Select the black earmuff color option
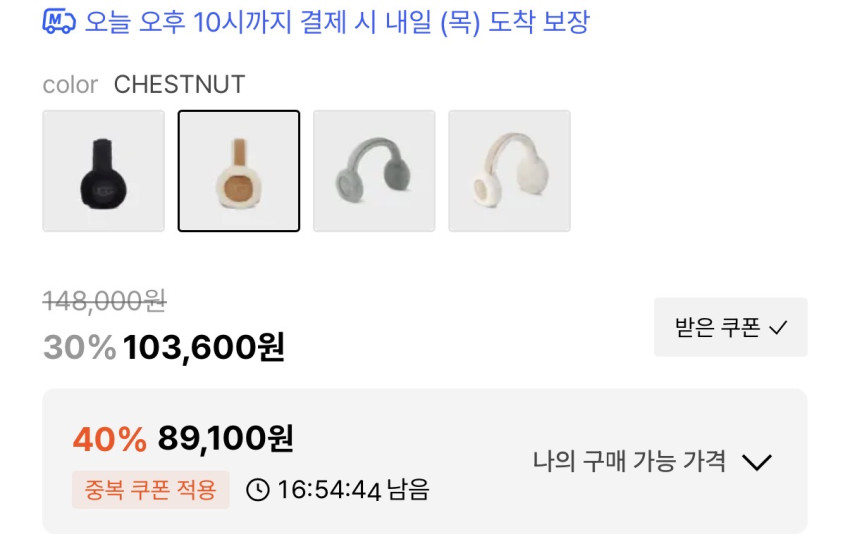Viewport: 850px width, 558px height. pyautogui.click(x=103, y=171)
